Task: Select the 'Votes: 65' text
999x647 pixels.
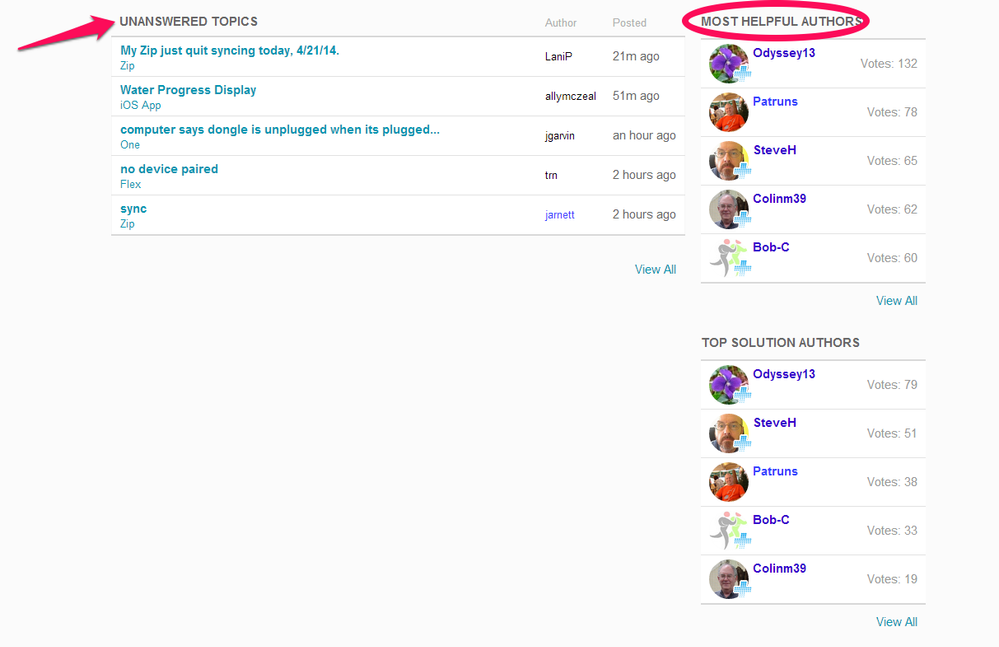Action: (892, 160)
